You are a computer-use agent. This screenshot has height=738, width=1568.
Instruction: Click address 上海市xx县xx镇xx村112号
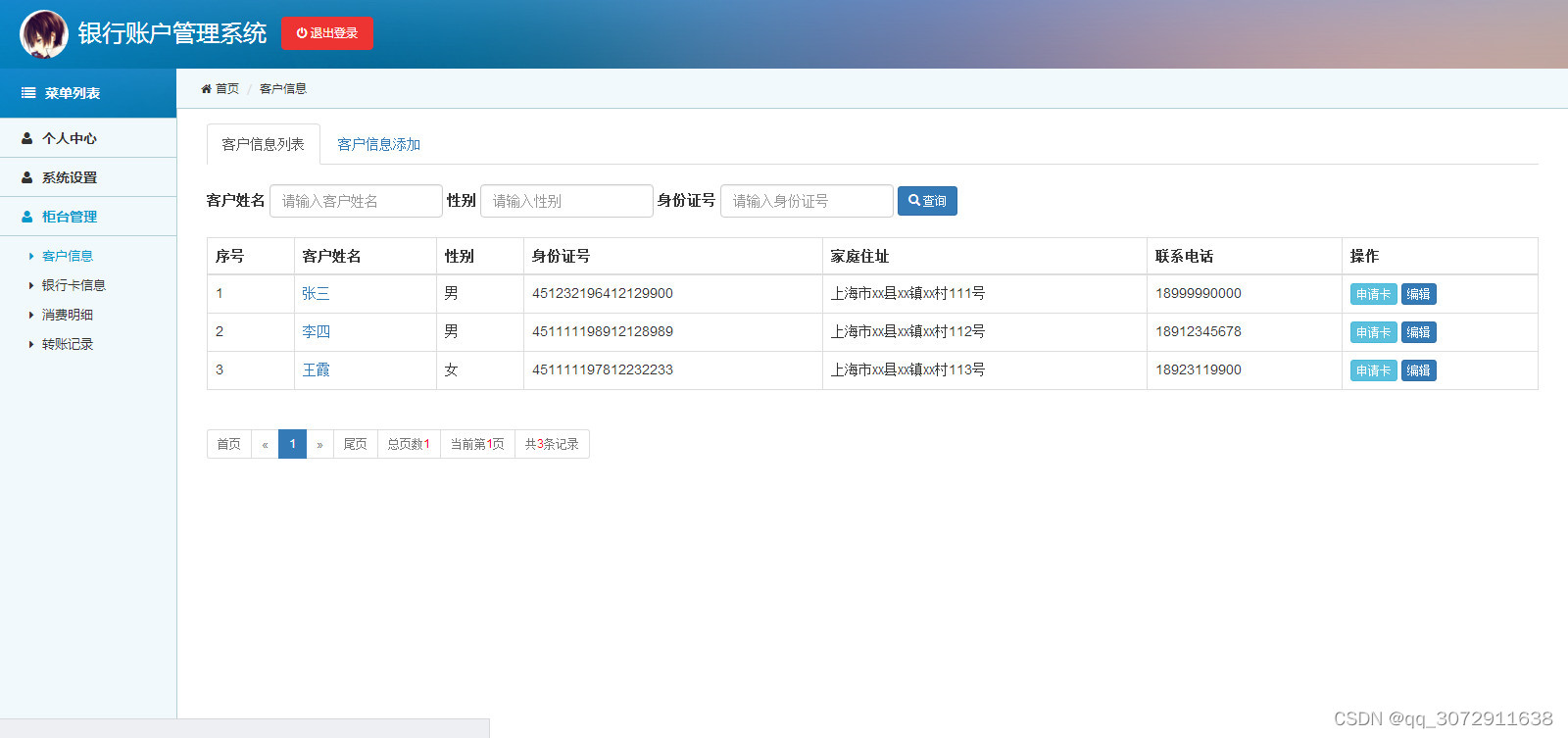907,331
